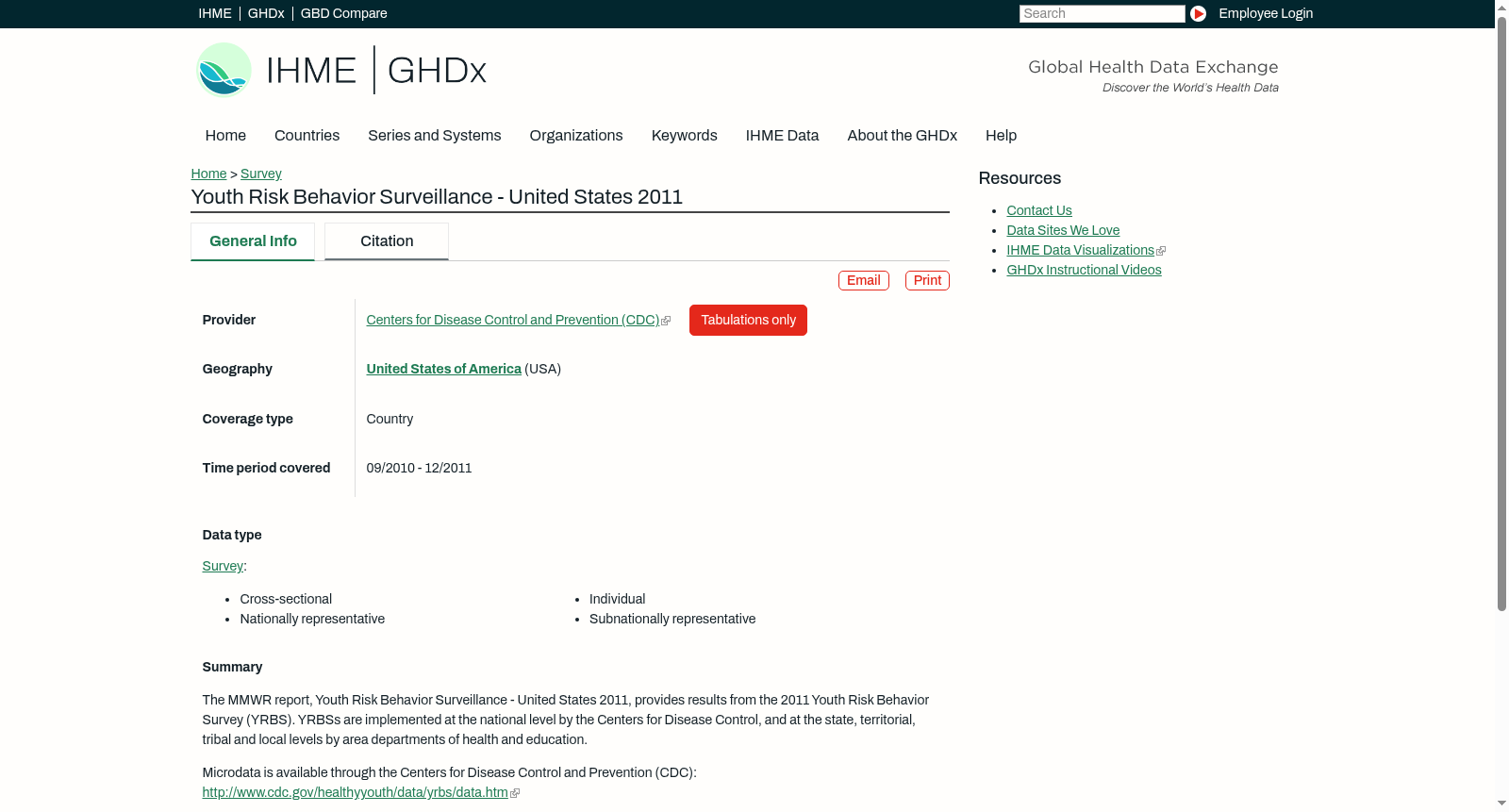1509x812 pixels.
Task: Open the Organizations menu item
Action: pyautogui.click(x=576, y=136)
